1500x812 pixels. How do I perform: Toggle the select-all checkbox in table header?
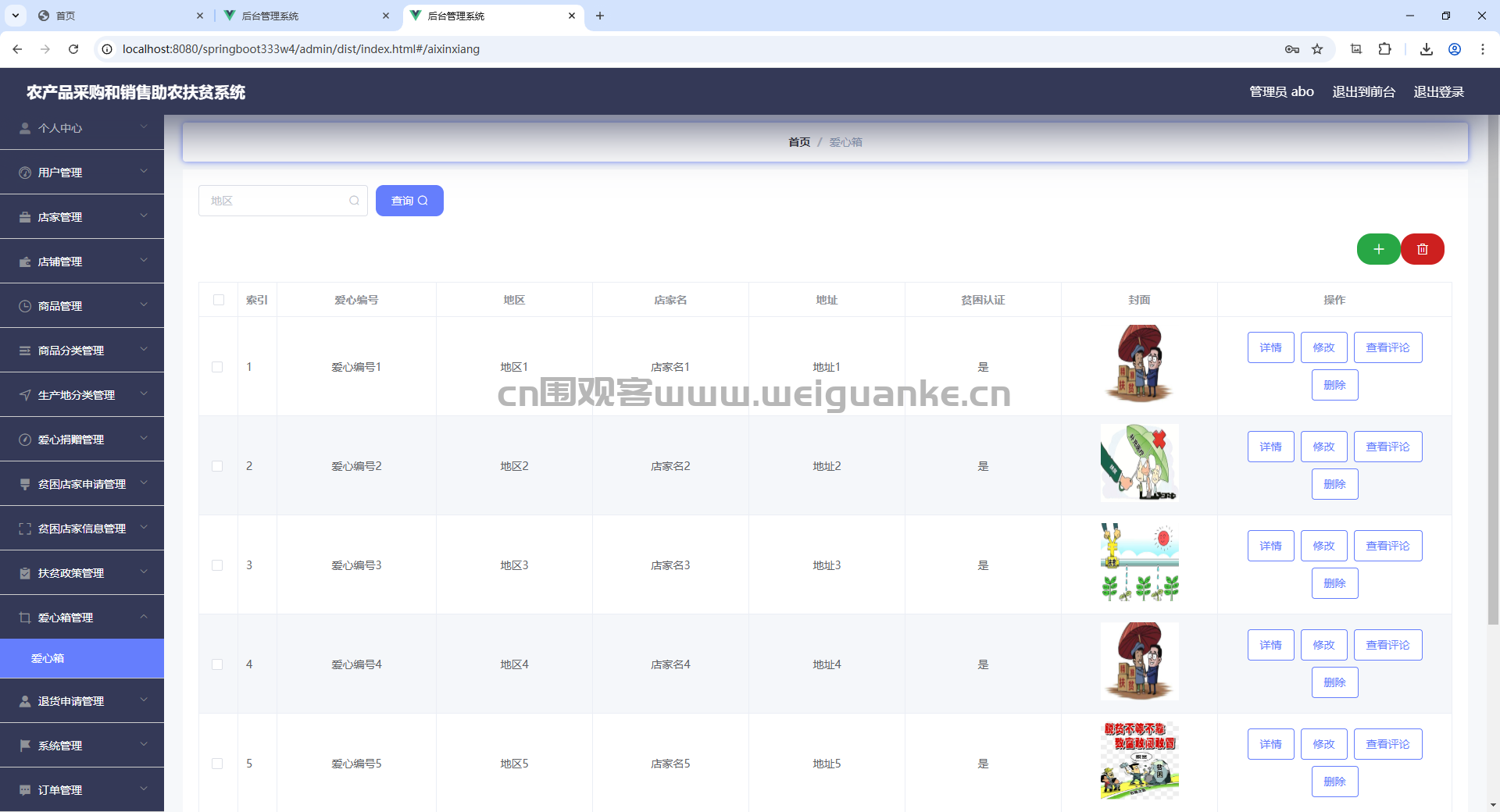coord(219,300)
